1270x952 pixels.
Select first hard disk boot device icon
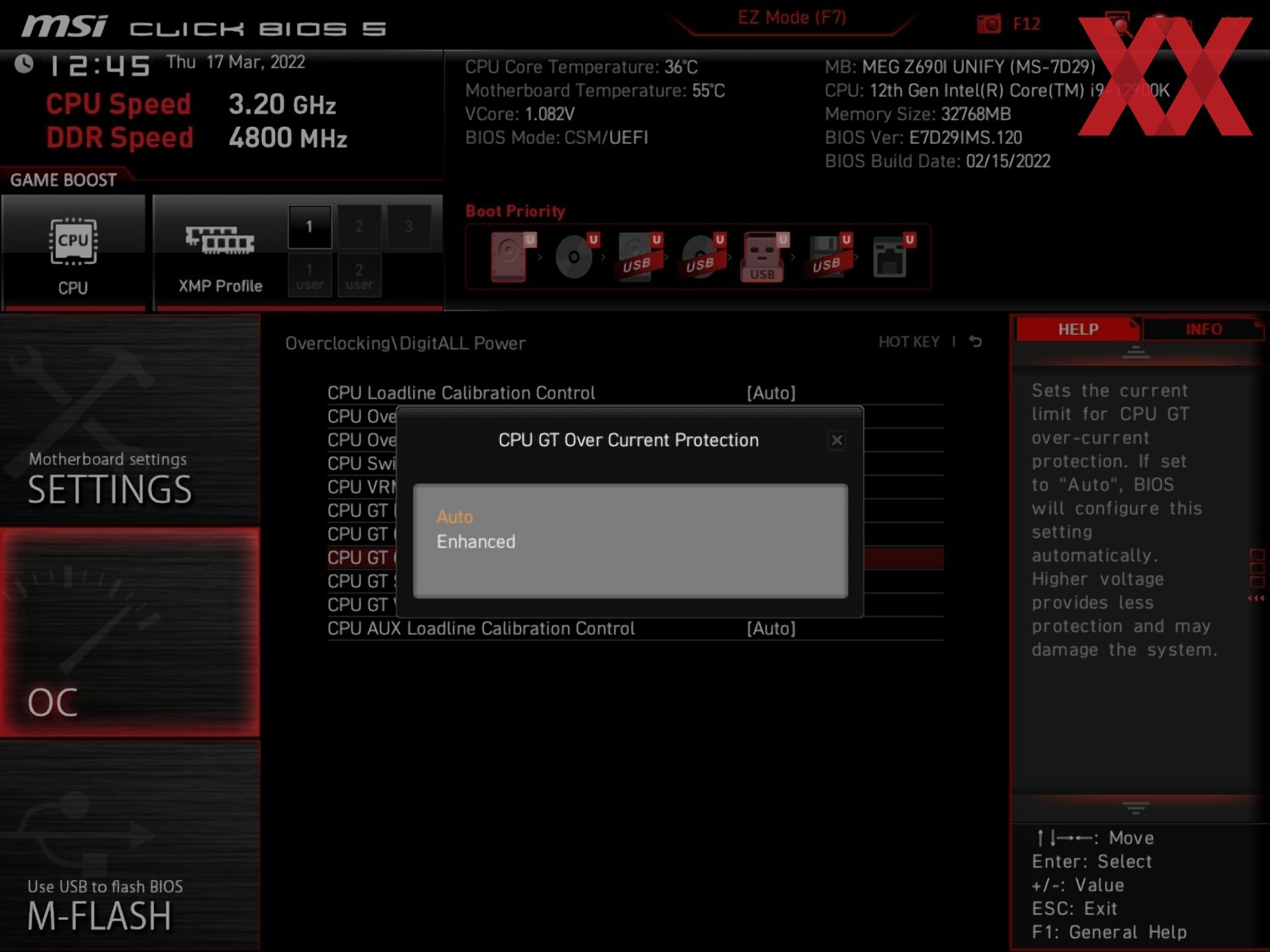(x=512, y=257)
